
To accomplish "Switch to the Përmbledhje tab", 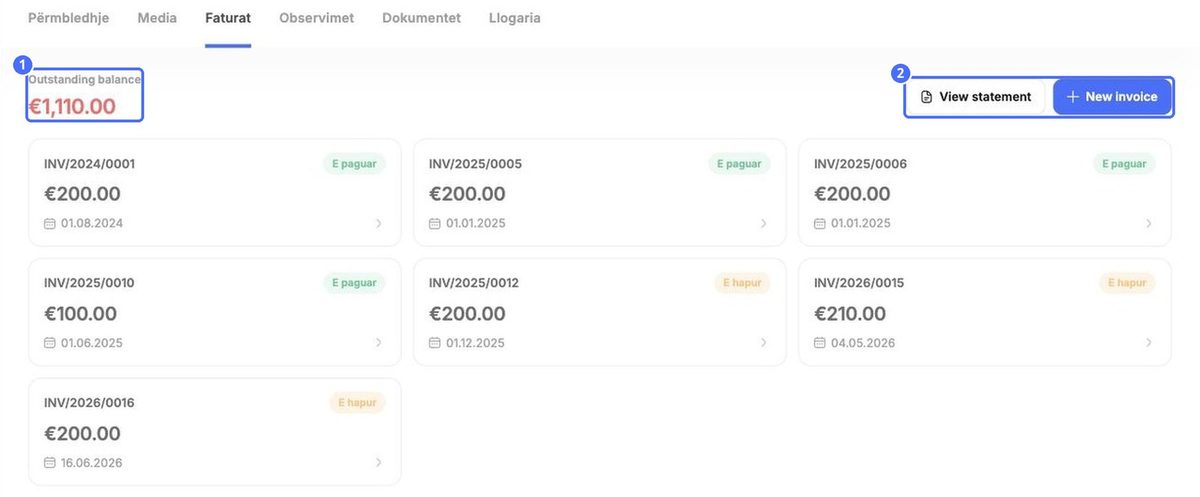I will (69, 18).
